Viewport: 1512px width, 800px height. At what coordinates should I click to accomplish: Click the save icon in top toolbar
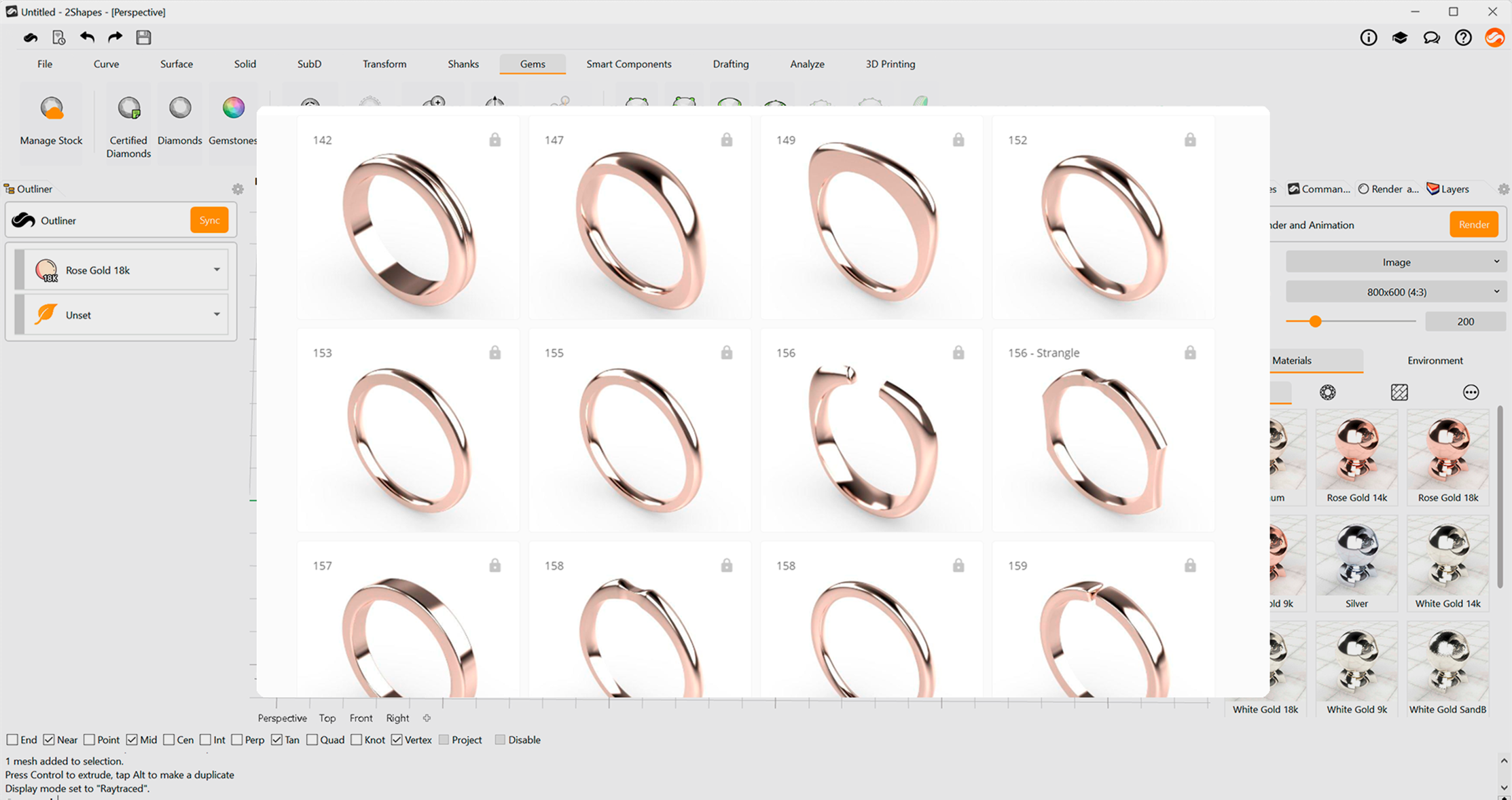(x=143, y=37)
